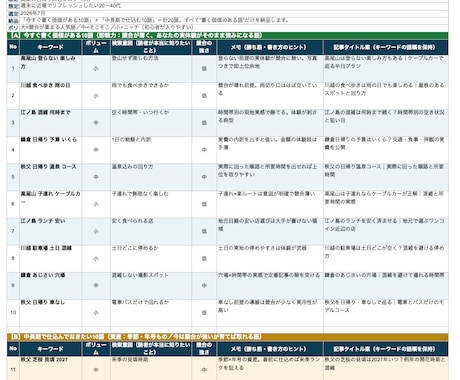Select title cell '川越の食べ歩きは雨の日でも楽しめる'
The height and width of the screenshot is (380, 460).
click(x=385, y=96)
